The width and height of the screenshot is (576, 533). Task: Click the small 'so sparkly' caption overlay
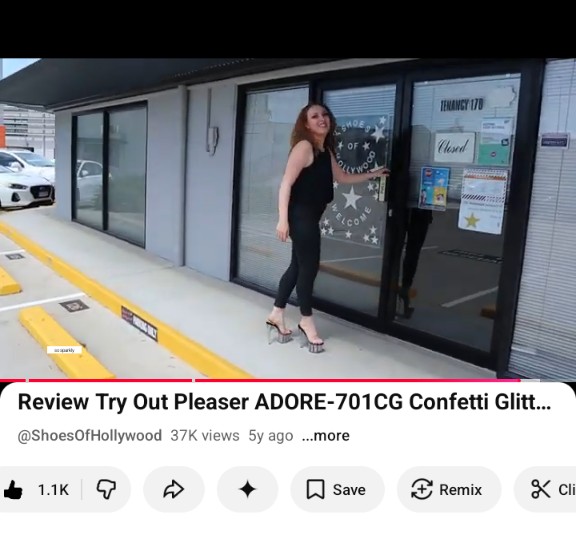click(64, 350)
